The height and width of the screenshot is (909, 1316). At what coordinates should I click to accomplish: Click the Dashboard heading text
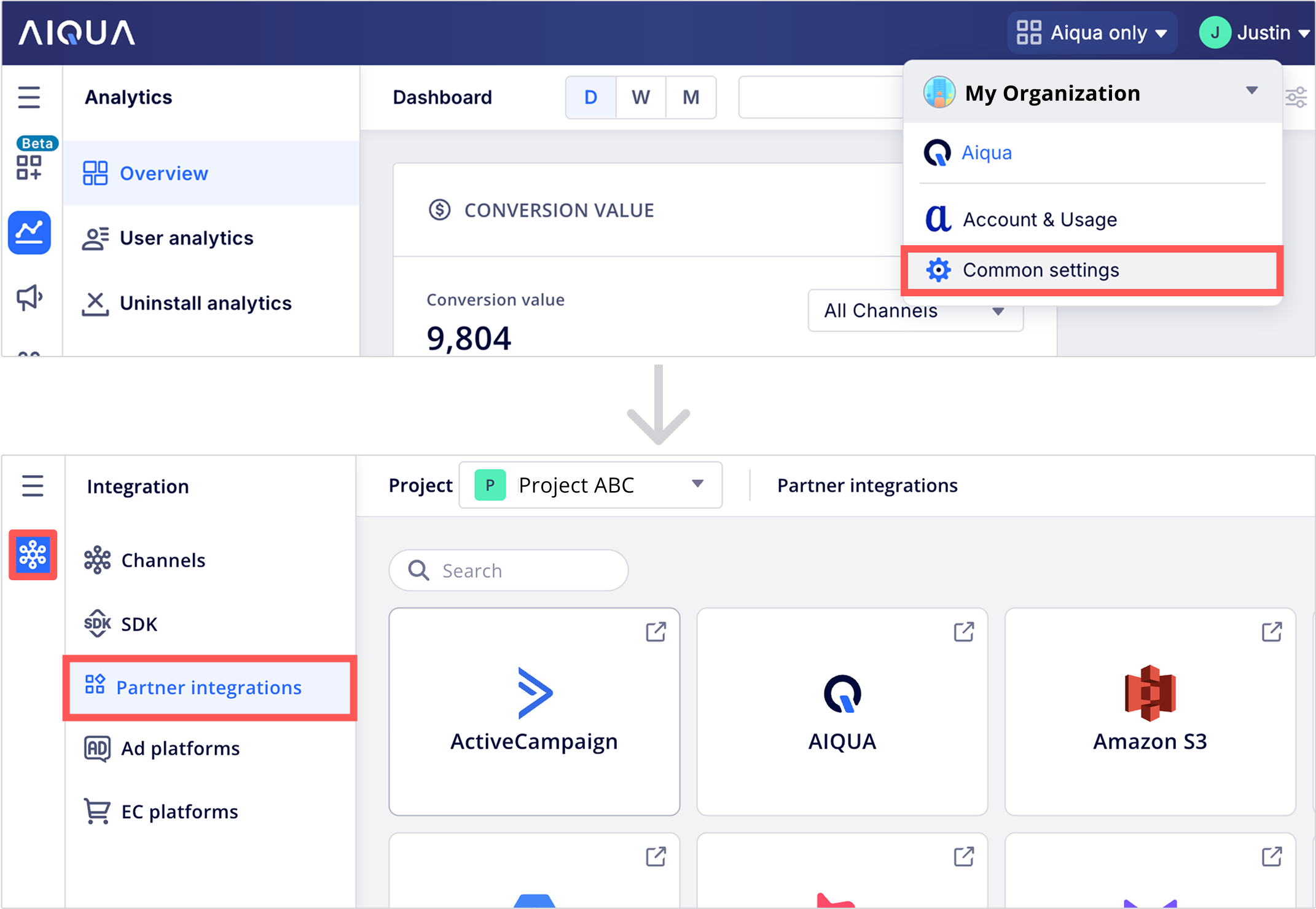click(442, 97)
